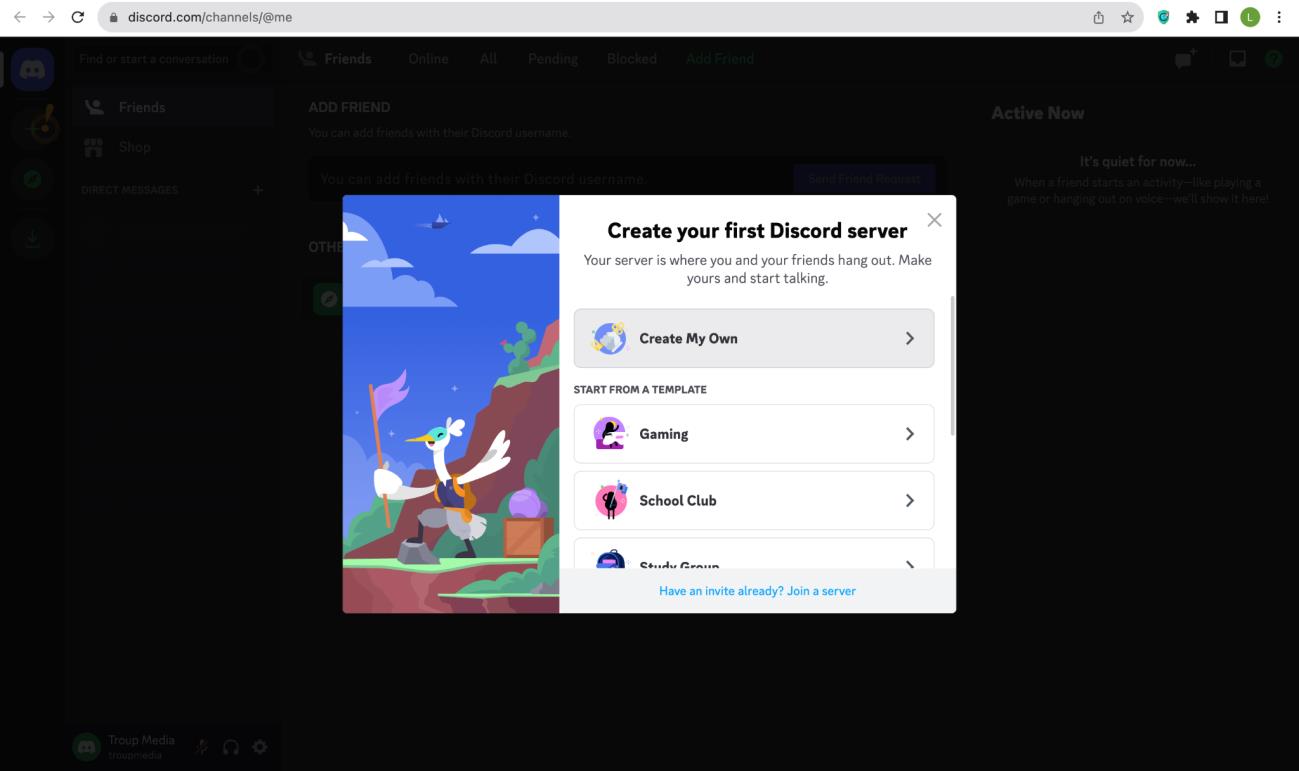Image resolution: width=1299 pixels, height=771 pixels.
Task: Open User Settings gear icon
Action: 260,747
